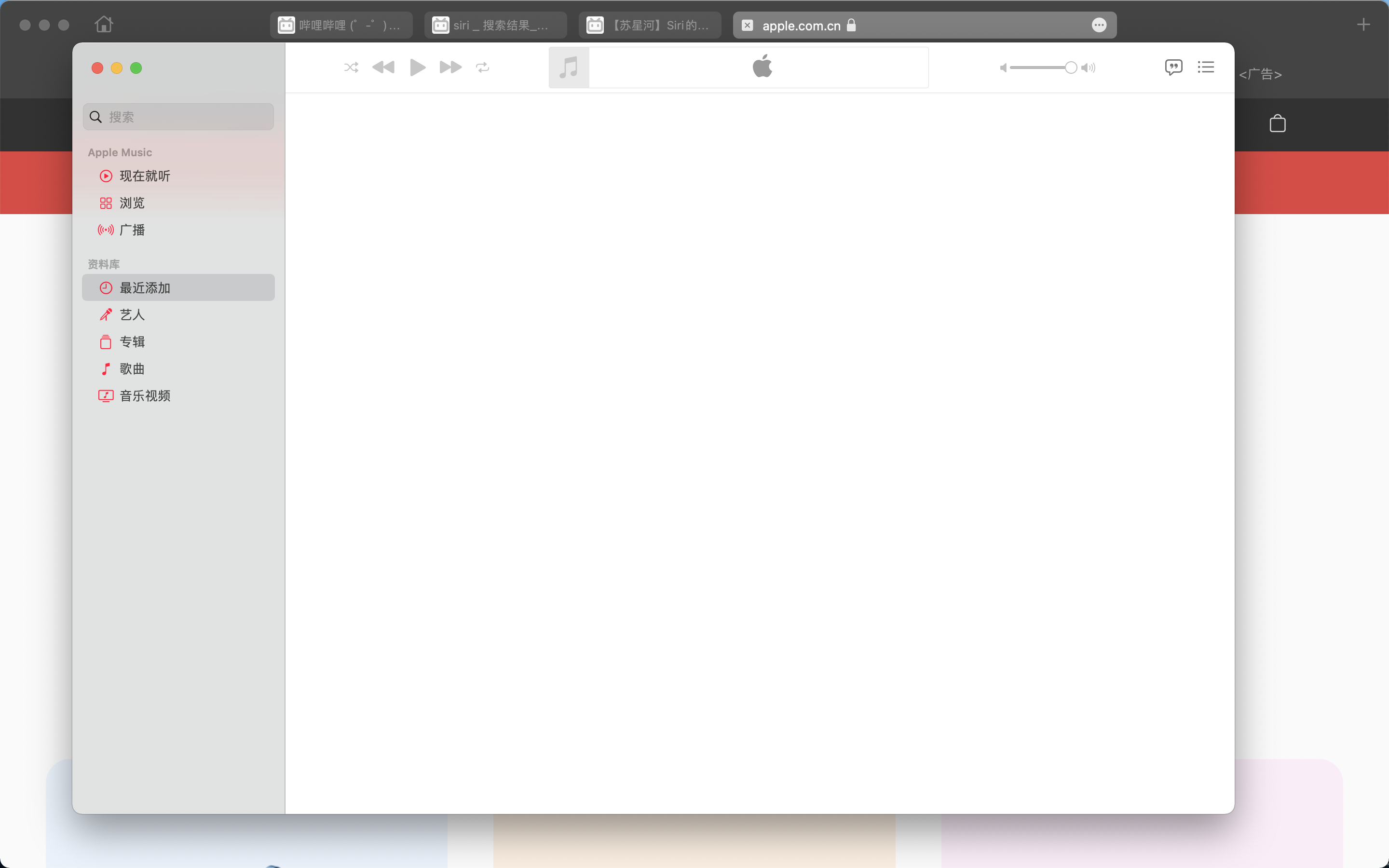
Task: Open 广播 radio section
Action: [132, 230]
